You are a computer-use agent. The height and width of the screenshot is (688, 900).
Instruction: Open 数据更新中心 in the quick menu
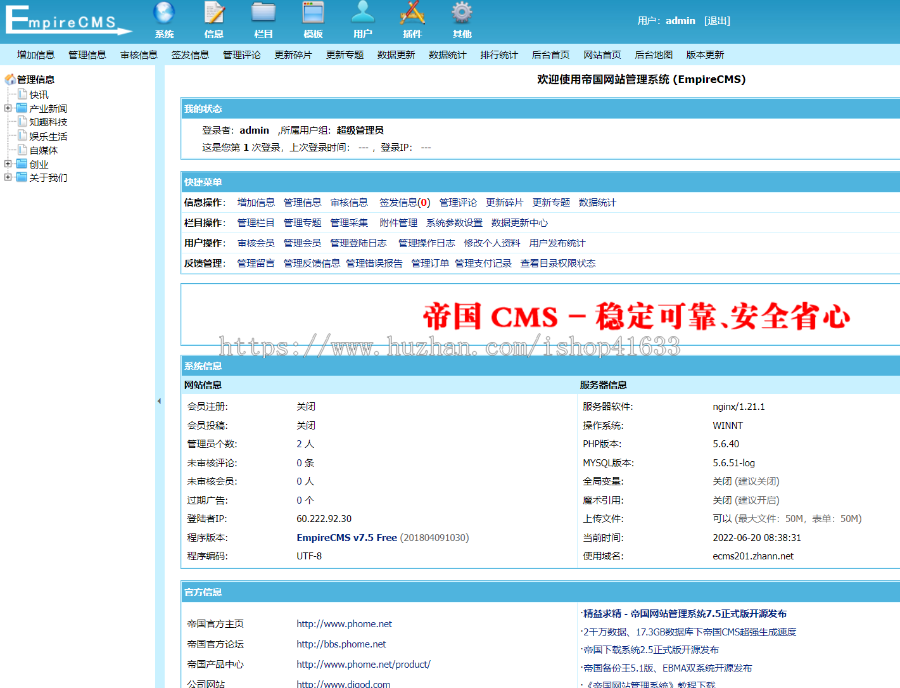pyautogui.click(x=519, y=223)
